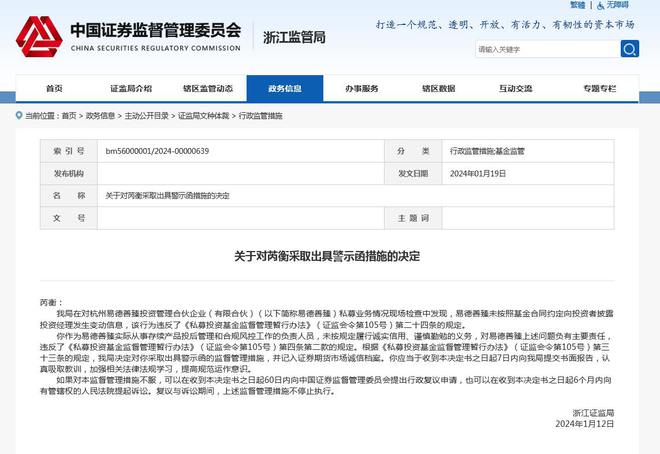Screen dimensions: 660x454
Task: Select the 政务信息 navigation tab
Action: [285, 88]
